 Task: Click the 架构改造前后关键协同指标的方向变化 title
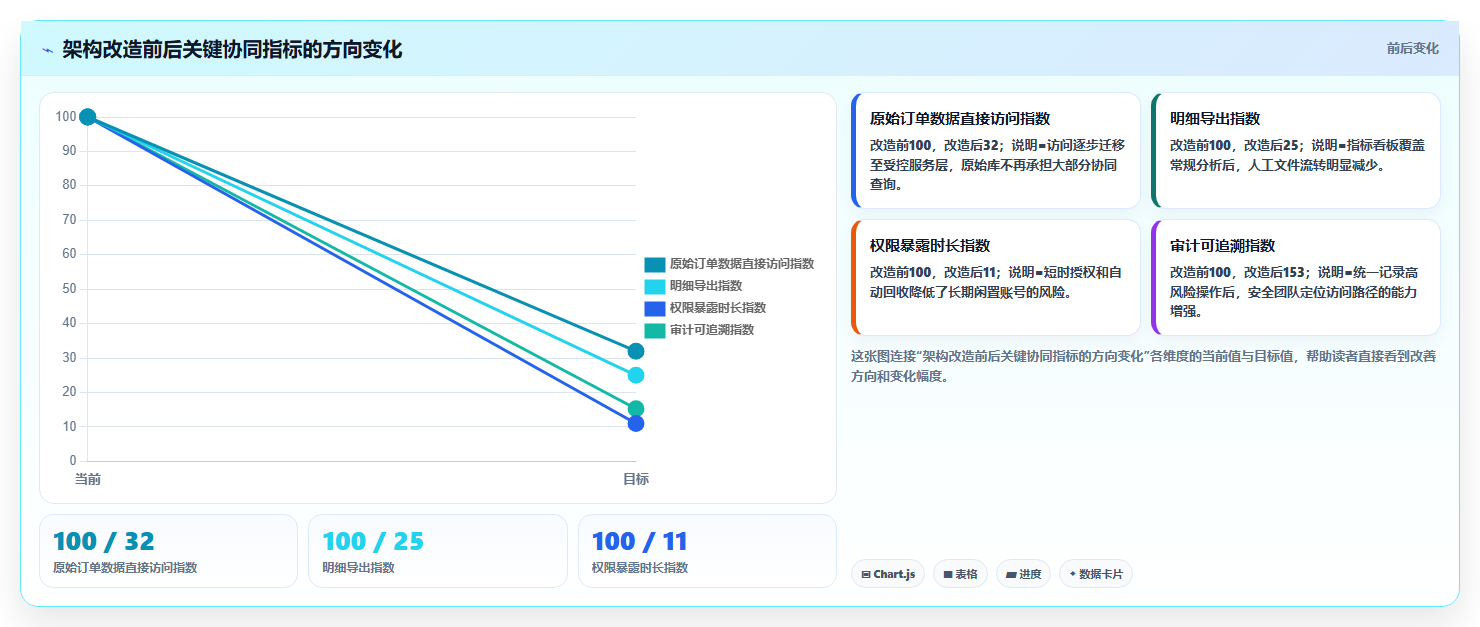click(x=232, y=49)
